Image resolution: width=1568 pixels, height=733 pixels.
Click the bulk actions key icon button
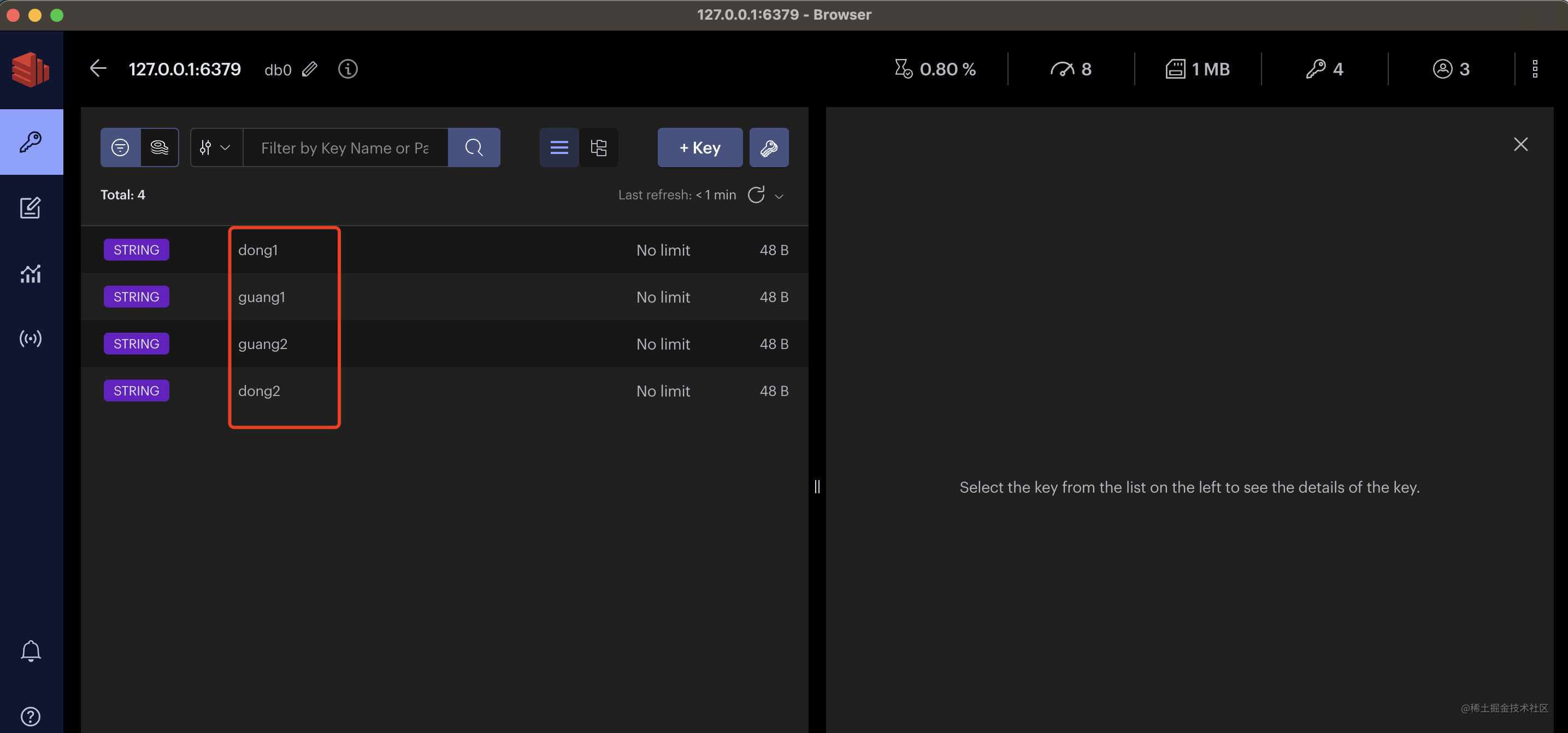pyautogui.click(x=769, y=148)
